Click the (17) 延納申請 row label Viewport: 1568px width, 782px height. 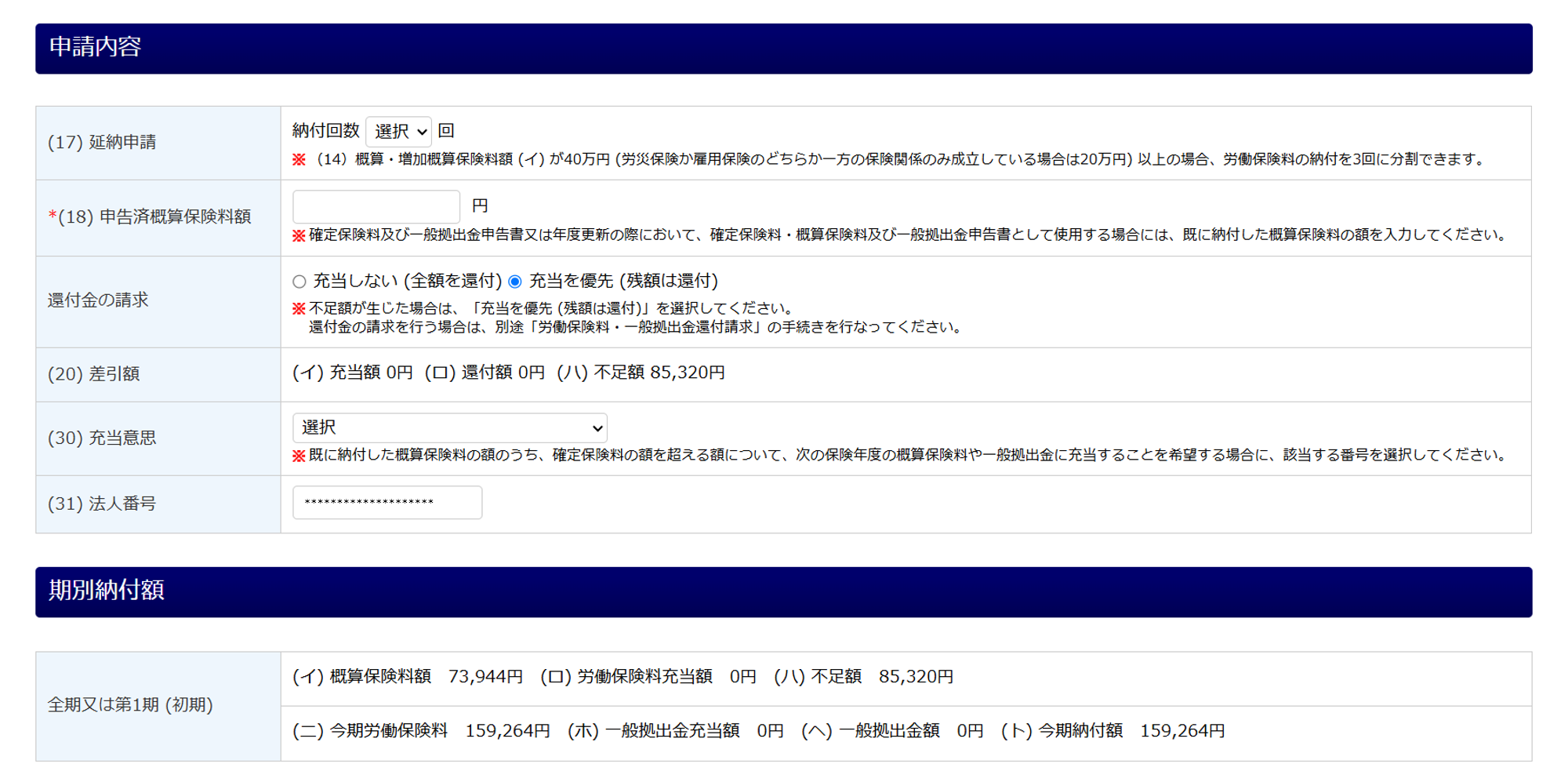pos(102,142)
